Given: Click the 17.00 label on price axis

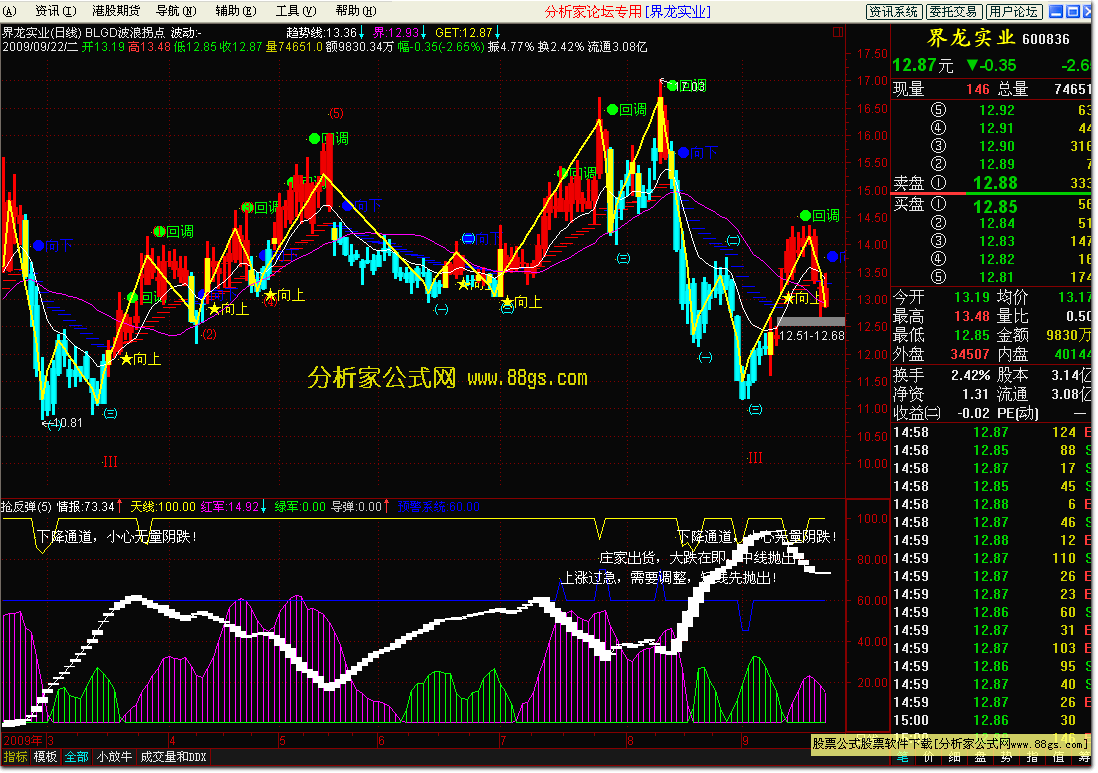Looking at the screenshot, I should tap(873, 81).
